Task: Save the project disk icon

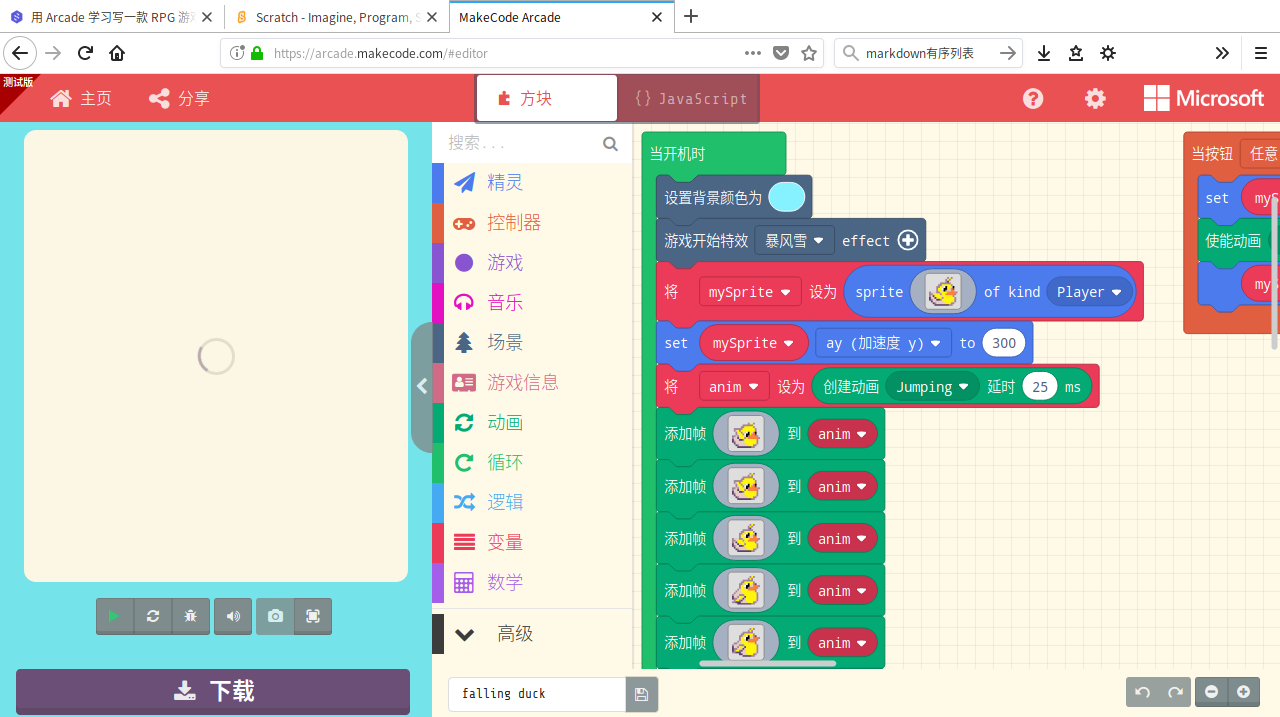Action: (x=641, y=694)
